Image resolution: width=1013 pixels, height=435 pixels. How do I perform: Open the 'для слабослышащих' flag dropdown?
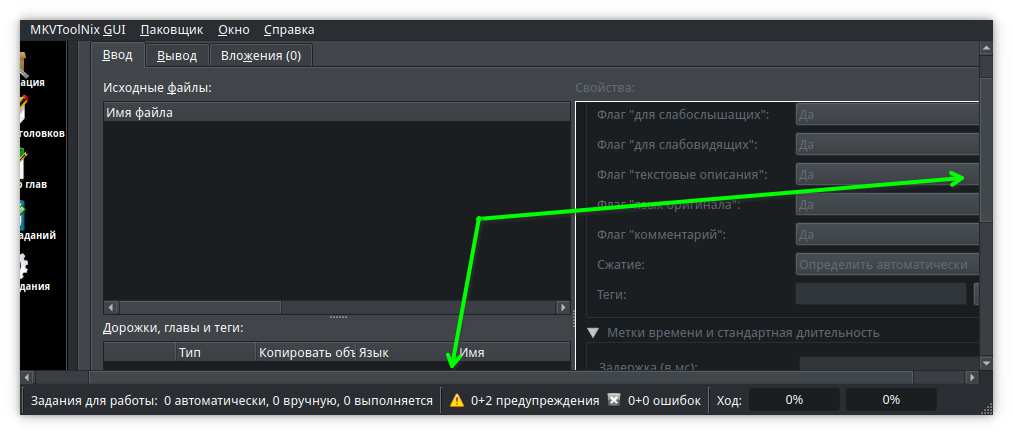(886, 115)
